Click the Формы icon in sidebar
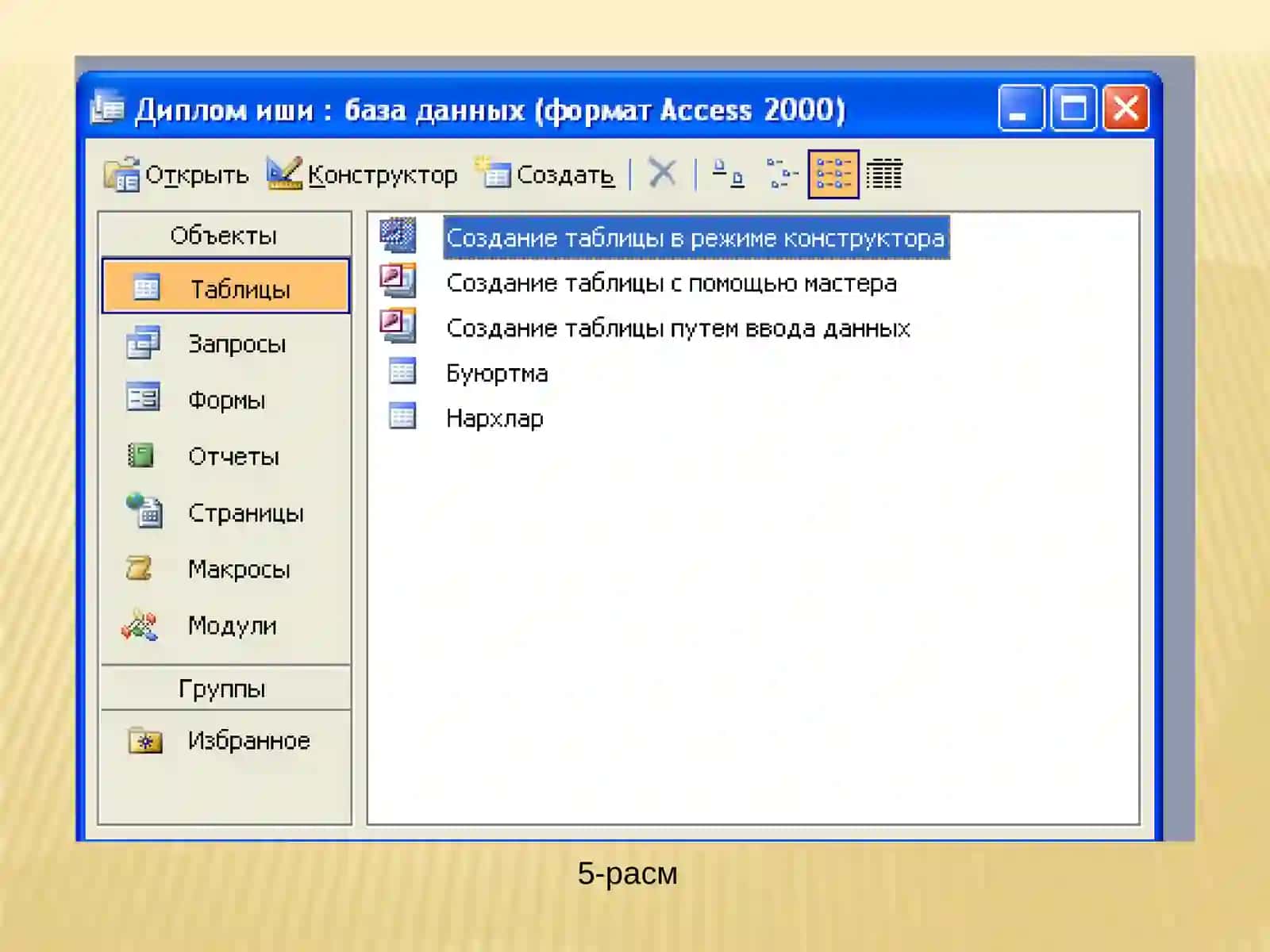 [x=144, y=397]
